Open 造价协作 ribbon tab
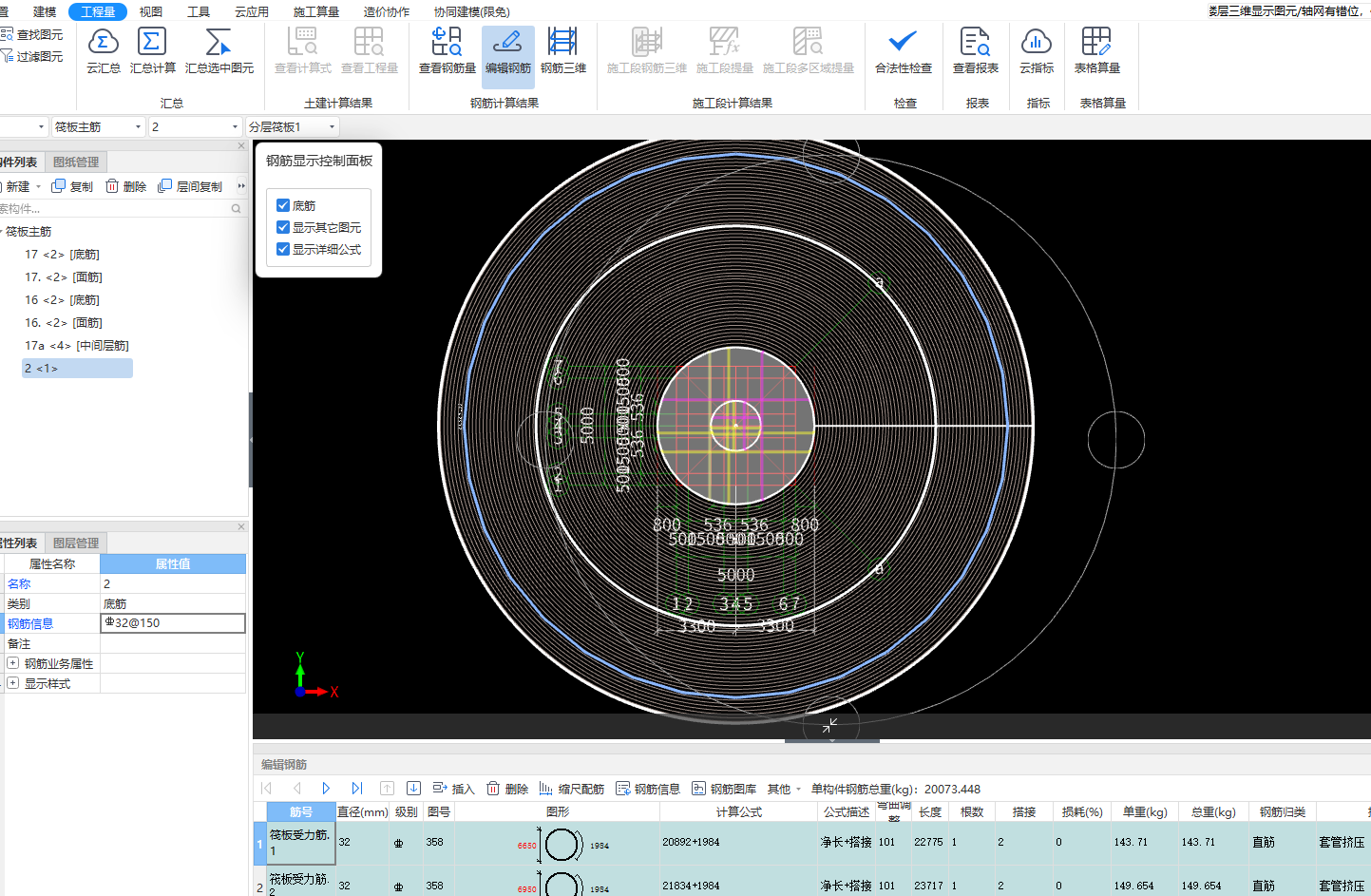Screen dimensions: 1371x896 pyautogui.click(x=387, y=11)
